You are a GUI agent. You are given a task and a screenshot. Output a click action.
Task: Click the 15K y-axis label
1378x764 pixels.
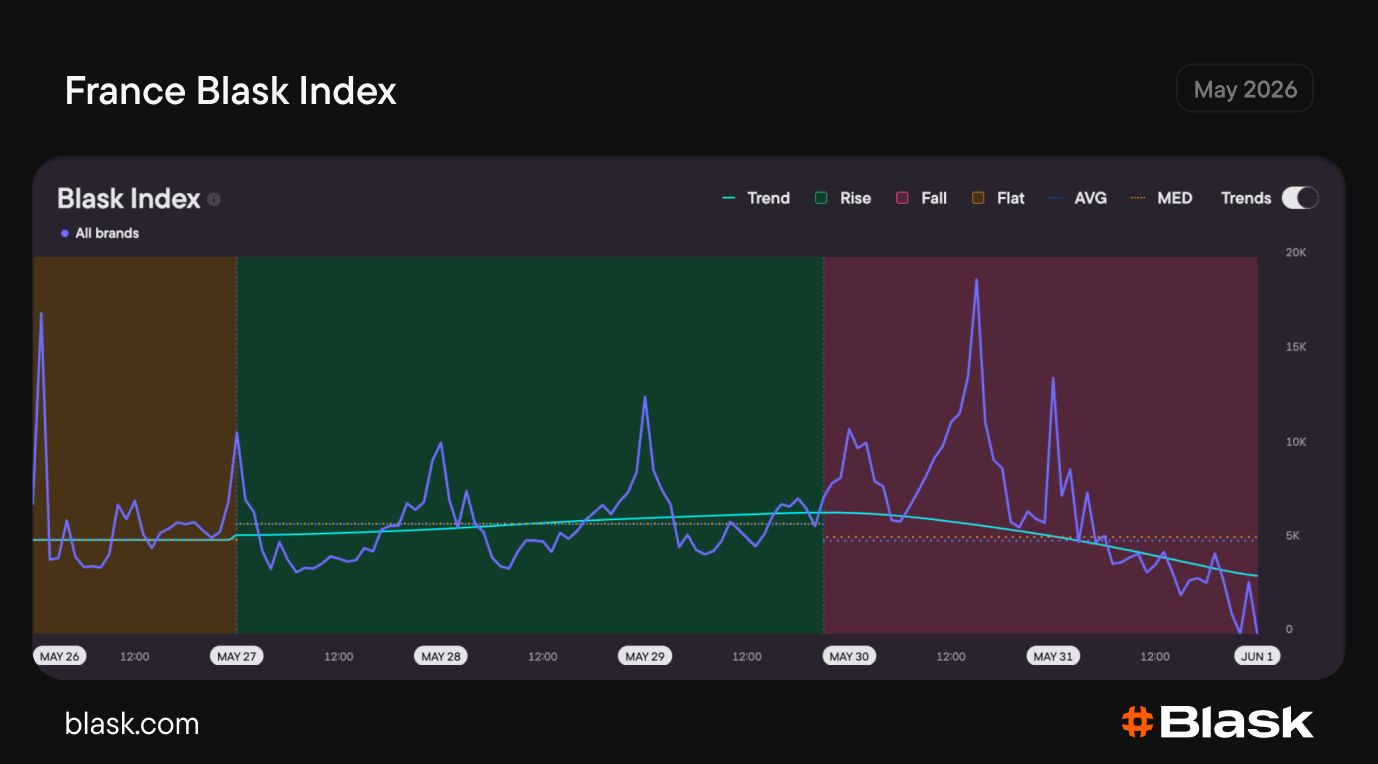coord(1296,347)
